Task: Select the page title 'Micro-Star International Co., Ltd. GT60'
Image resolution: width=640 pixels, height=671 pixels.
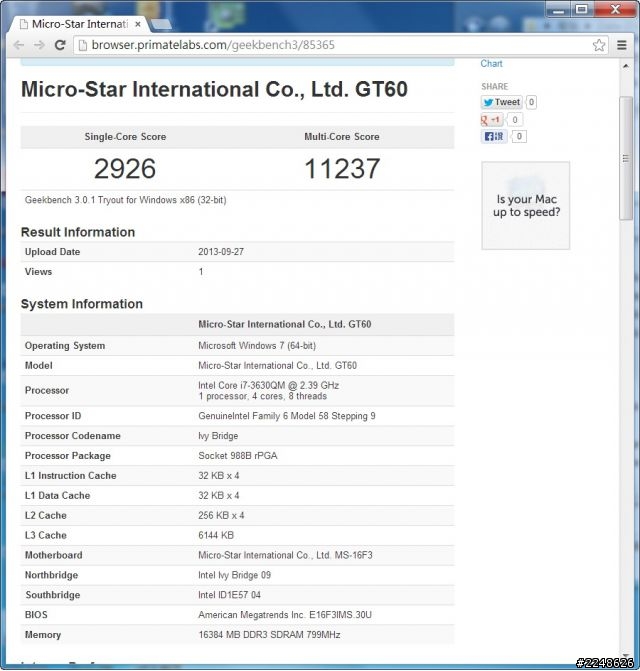Action: (x=214, y=89)
